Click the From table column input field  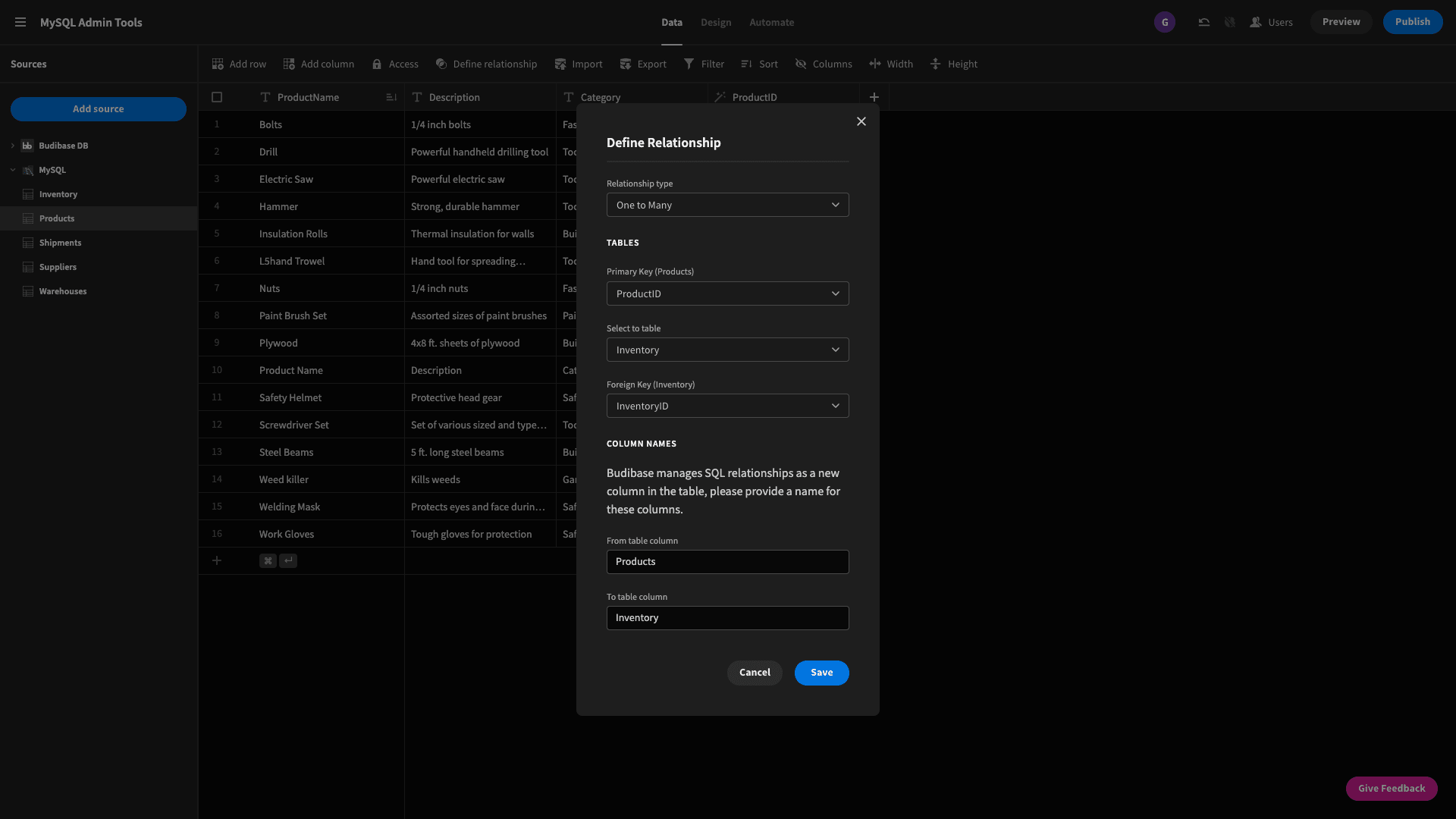coord(727,561)
